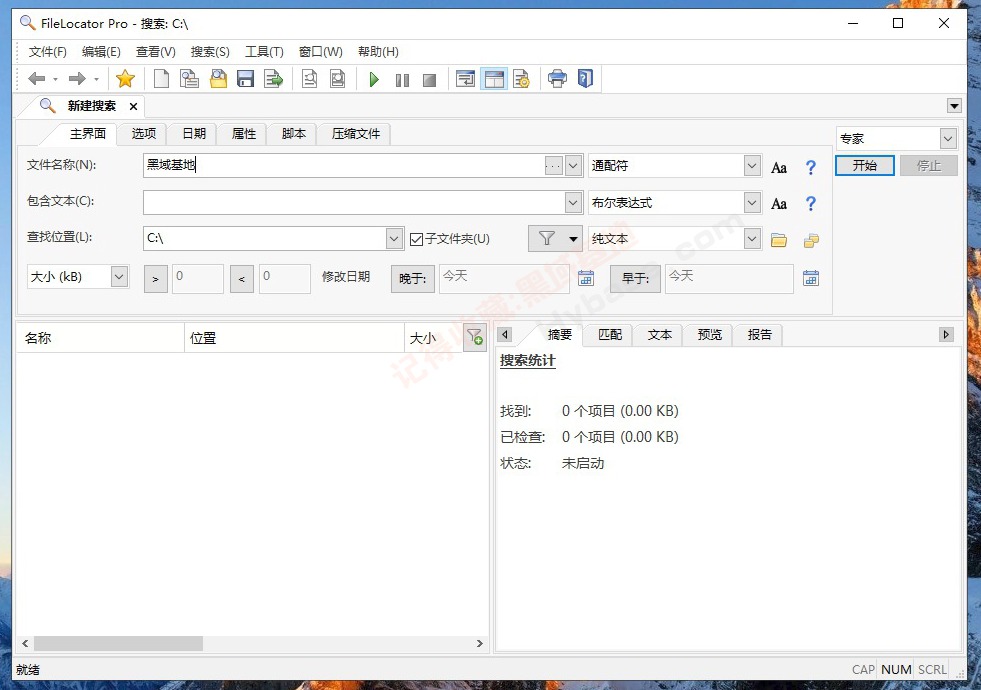The image size is (981, 690).
Task: Toggle case sensitivity for 文件名称 field
Action: tap(779, 167)
